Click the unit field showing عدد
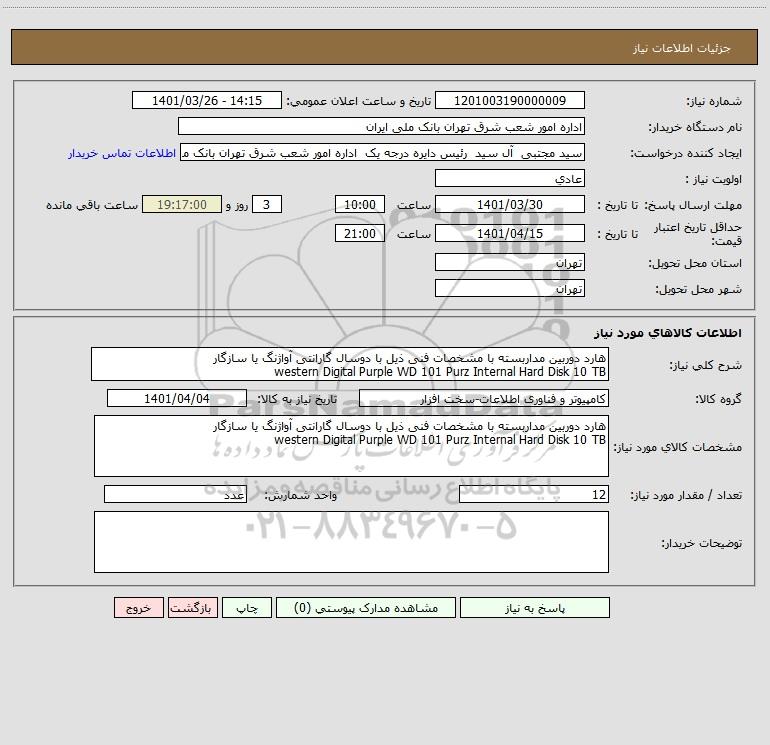The width and height of the screenshot is (770, 745). (x=175, y=495)
